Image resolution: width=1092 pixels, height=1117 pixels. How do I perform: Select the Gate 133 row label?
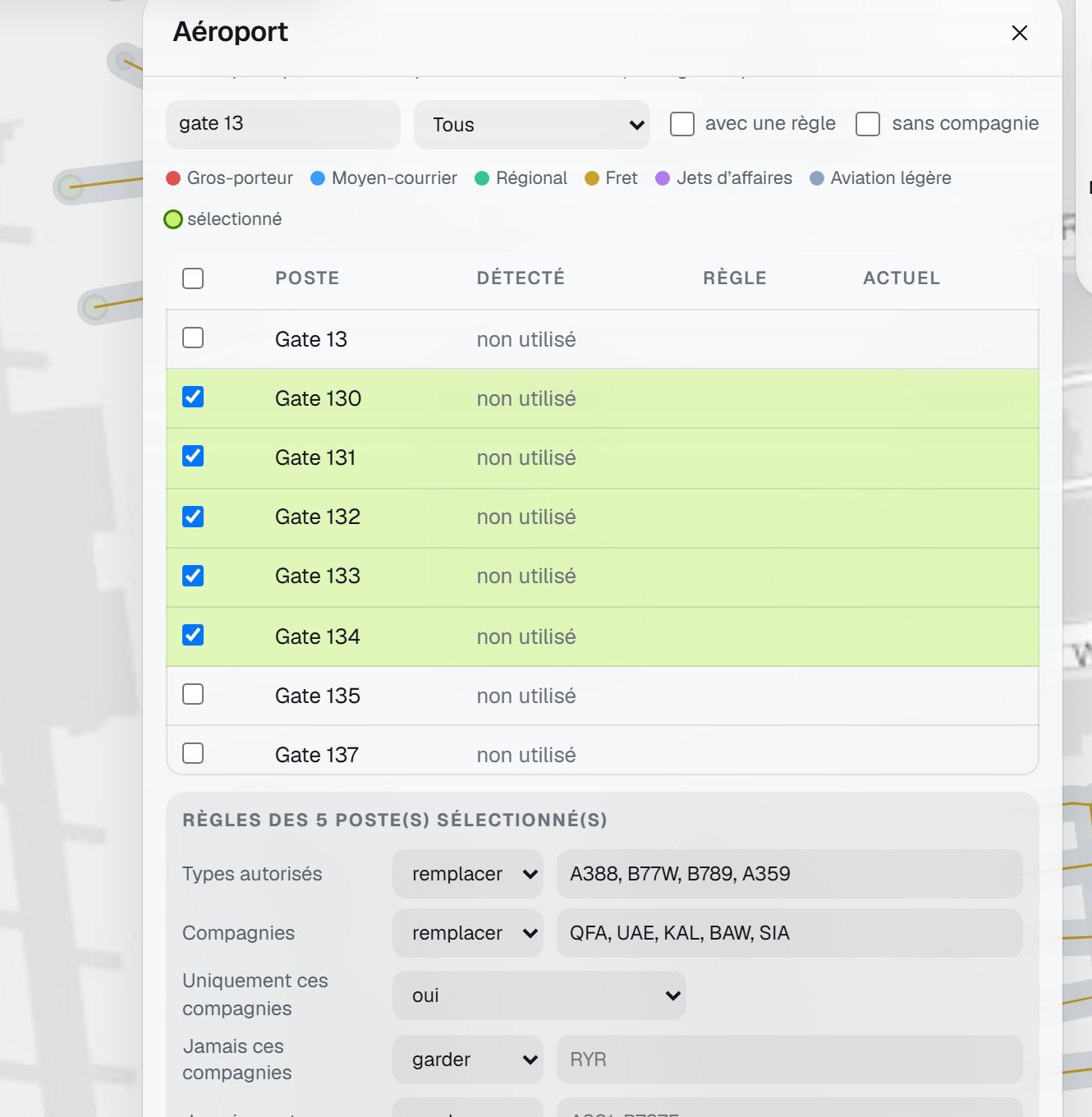pos(318,577)
